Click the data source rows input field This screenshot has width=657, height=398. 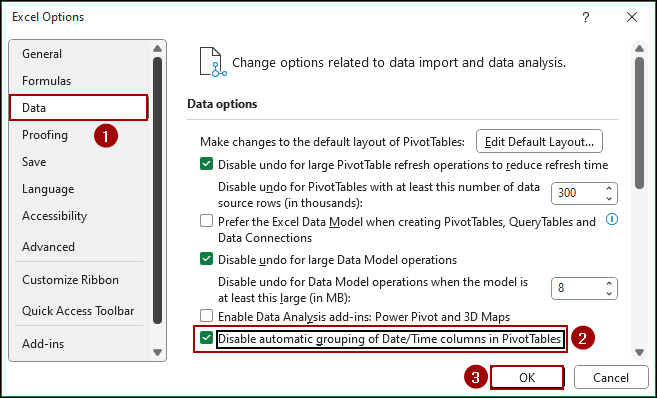tap(577, 193)
